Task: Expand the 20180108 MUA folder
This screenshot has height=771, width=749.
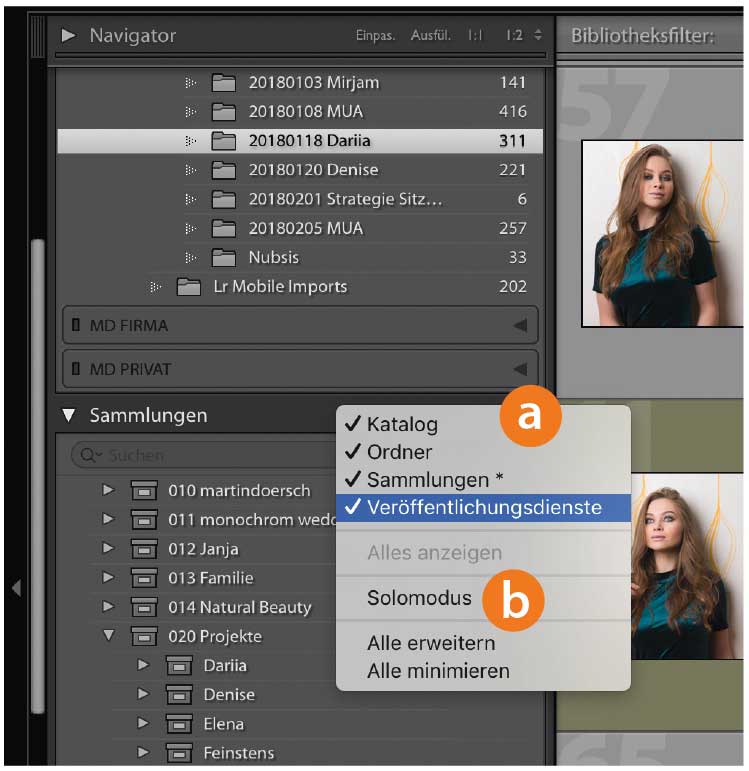Action: pyautogui.click(x=190, y=112)
